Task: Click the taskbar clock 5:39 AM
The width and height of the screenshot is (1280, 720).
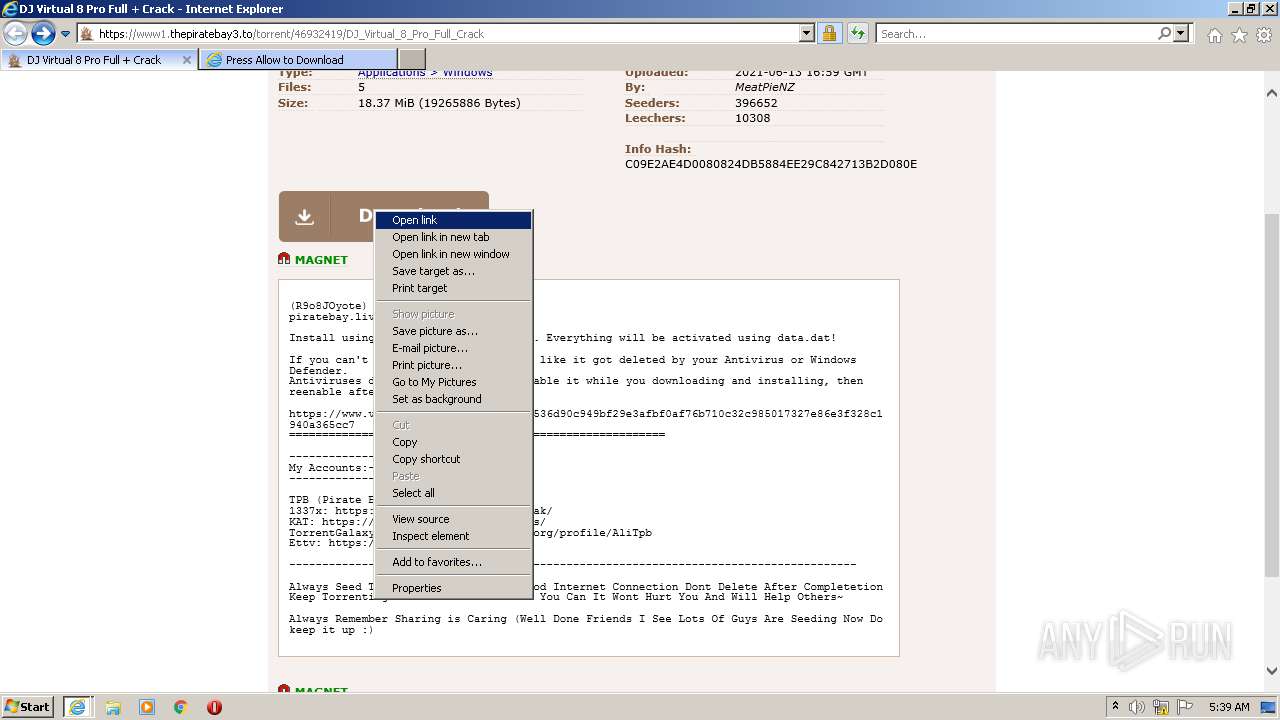Action: 1229,707
